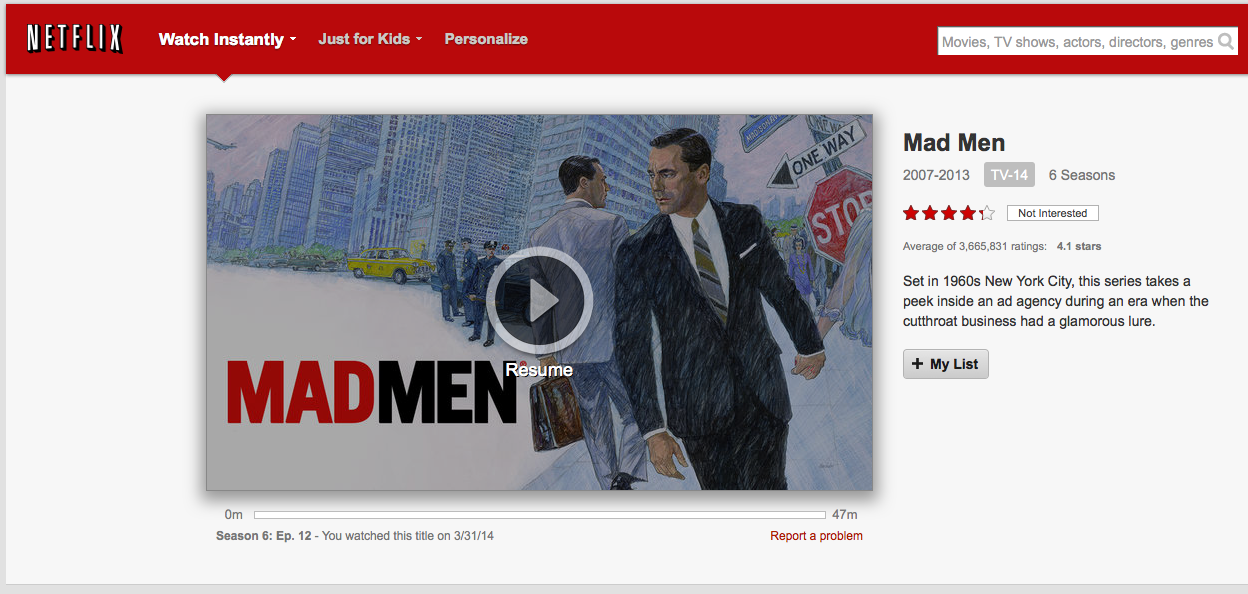Image resolution: width=1248 pixels, height=594 pixels.
Task: Click the Mad Men poster artwork logo
Action: pyautogui.click(x=372, y=391)
